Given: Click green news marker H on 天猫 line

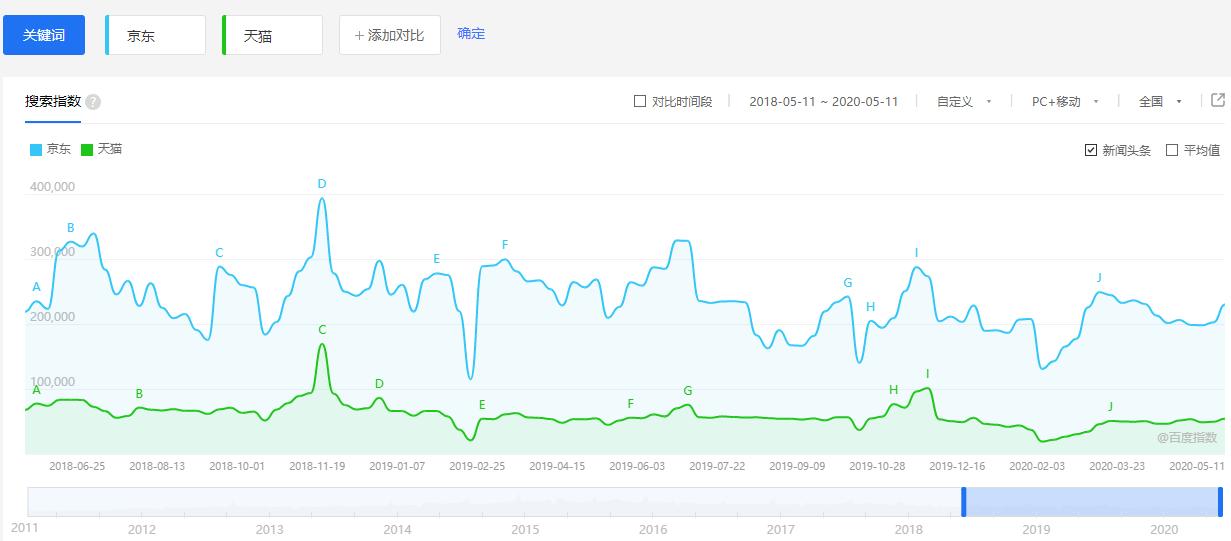Looking at the screenshot, I should pyautogui.click(x=893, y=390).
